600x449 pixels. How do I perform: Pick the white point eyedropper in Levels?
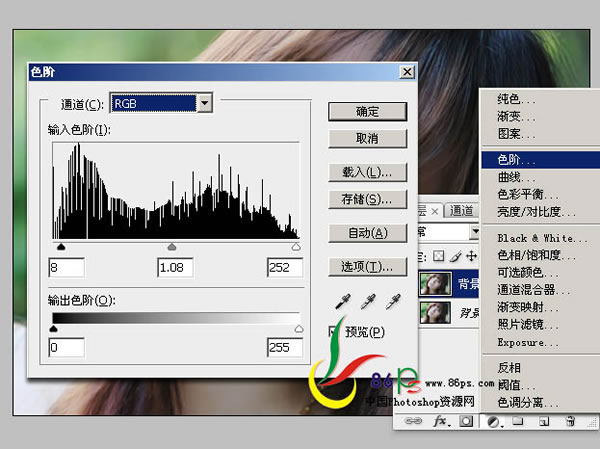pyautogui.click(x=393, y=300)
